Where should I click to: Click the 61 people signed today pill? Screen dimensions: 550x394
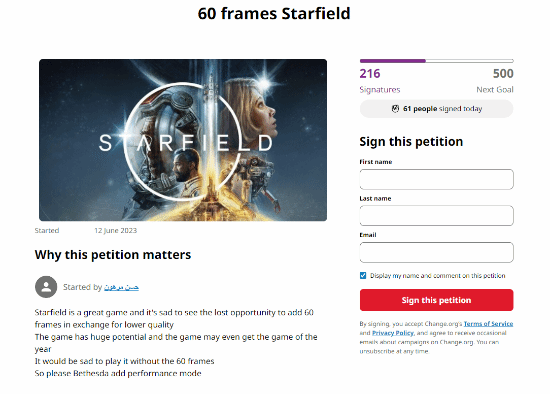tap(436, 109)
